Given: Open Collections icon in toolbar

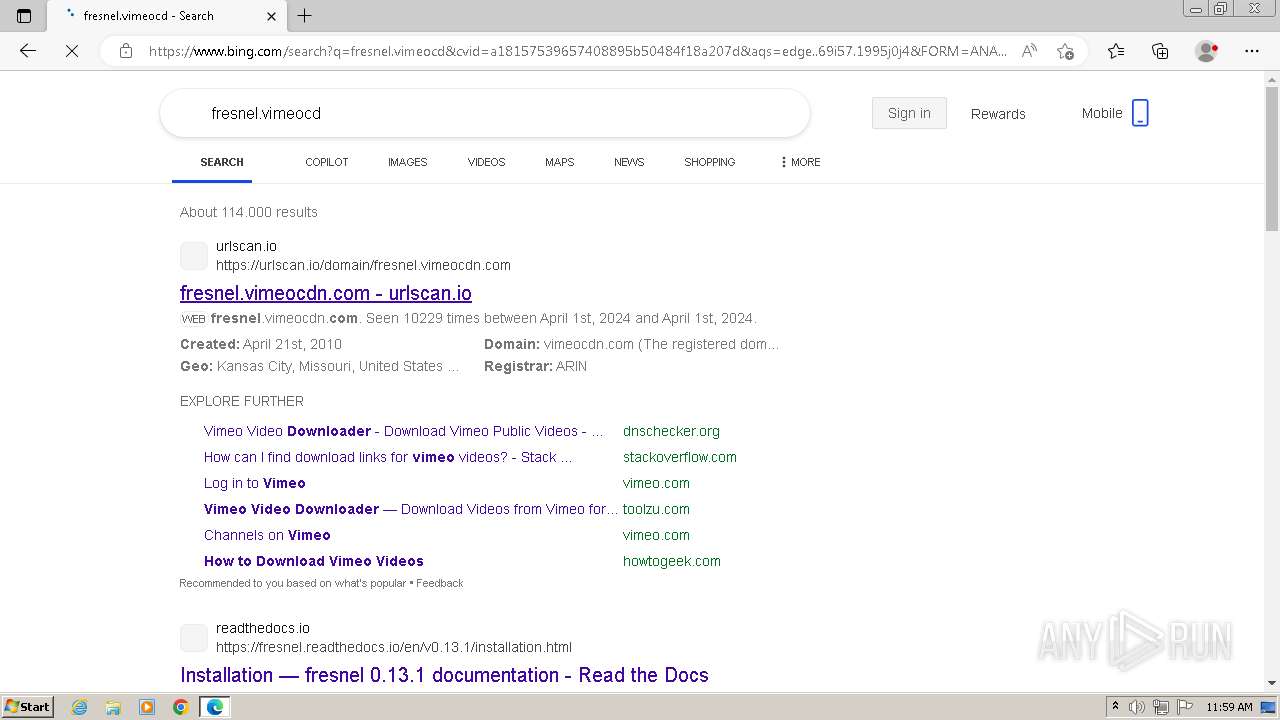Looking at the screenshot, I should (1160, 51).
